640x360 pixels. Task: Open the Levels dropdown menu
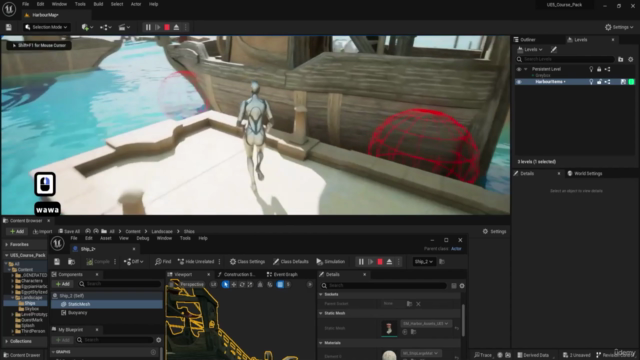click(530, 49)
